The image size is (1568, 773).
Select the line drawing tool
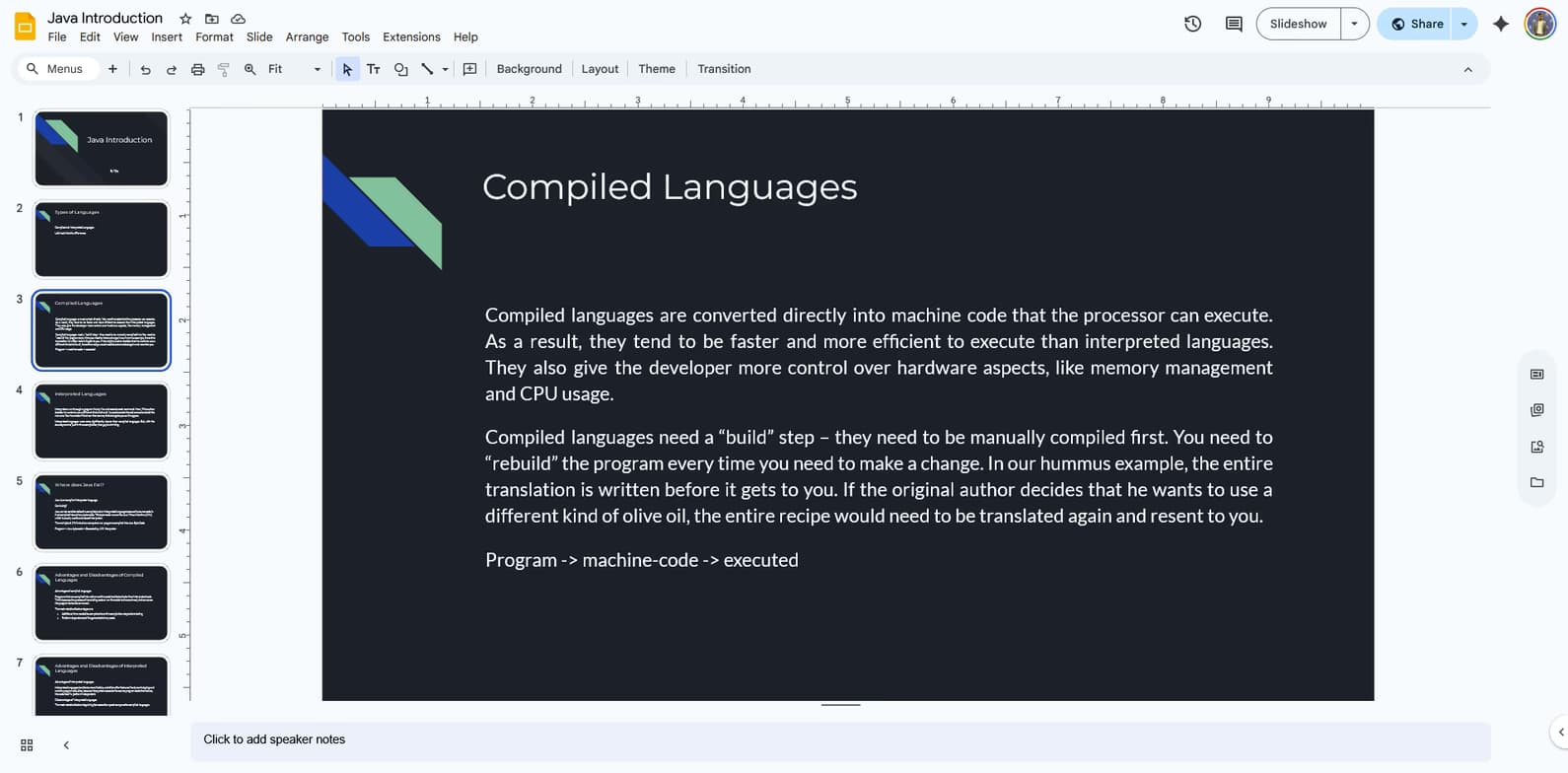click(427, 69)
